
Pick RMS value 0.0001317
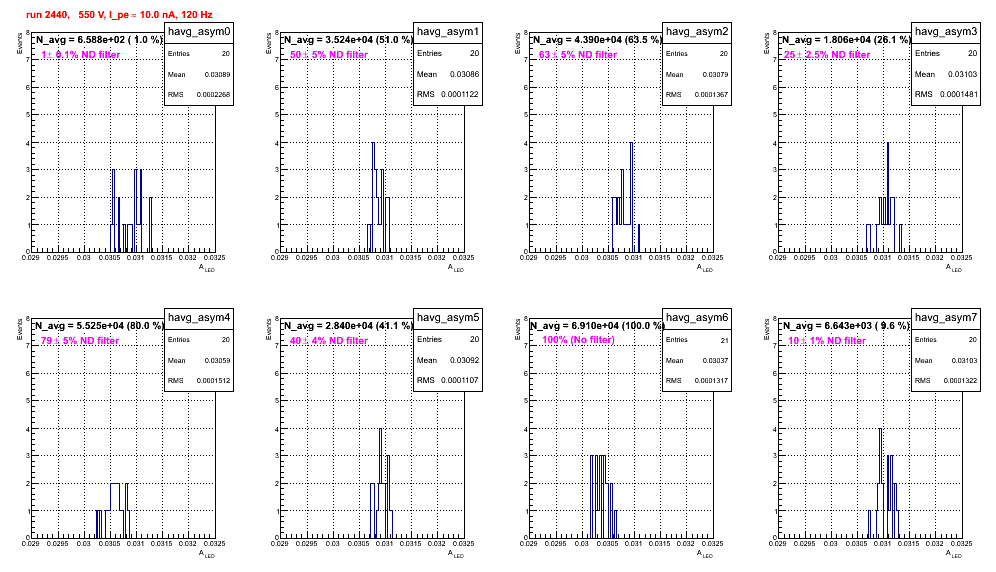tap(711, 381)
